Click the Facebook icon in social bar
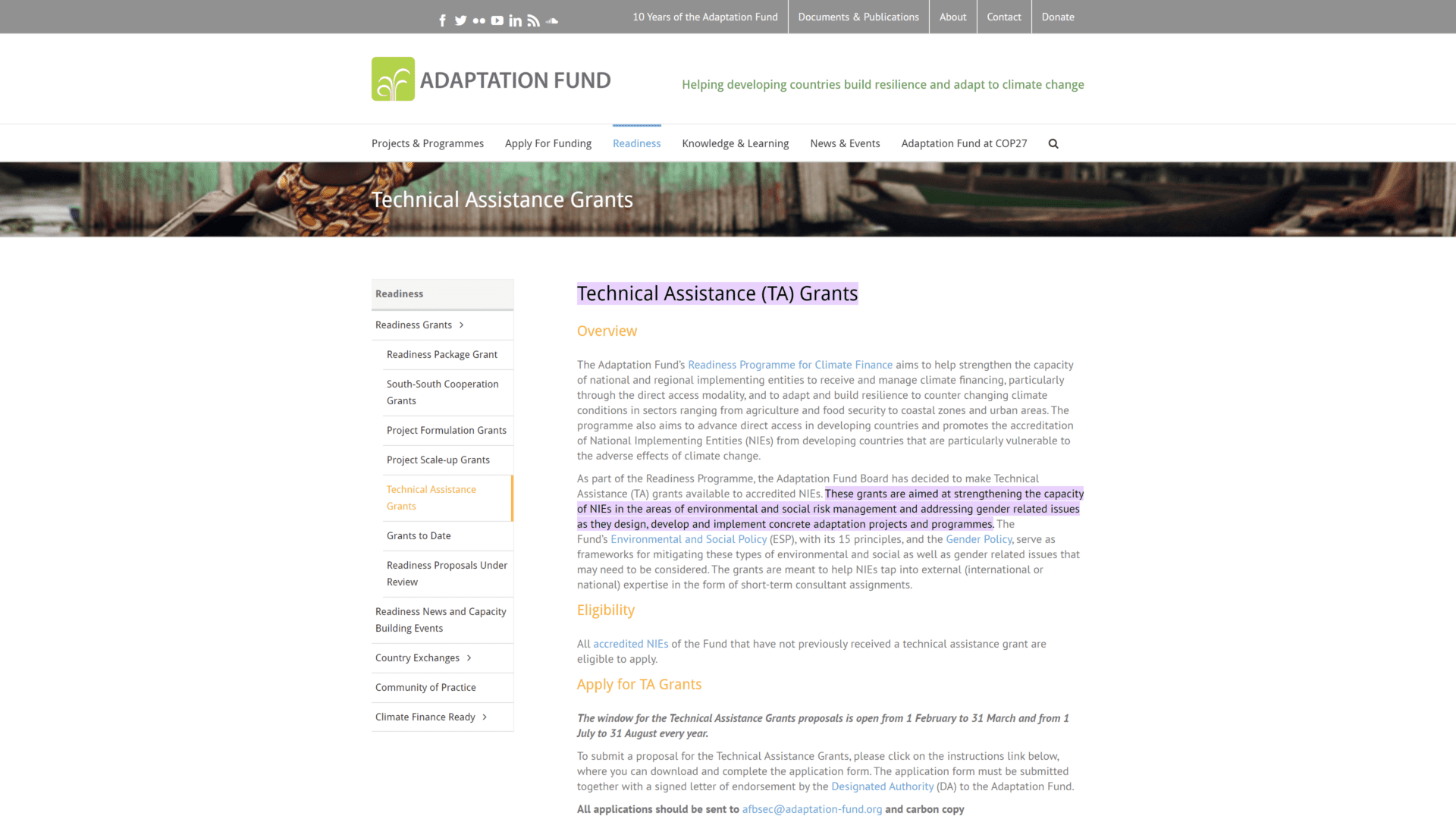This screenshot has width=1456, height=819. point(442,20)
